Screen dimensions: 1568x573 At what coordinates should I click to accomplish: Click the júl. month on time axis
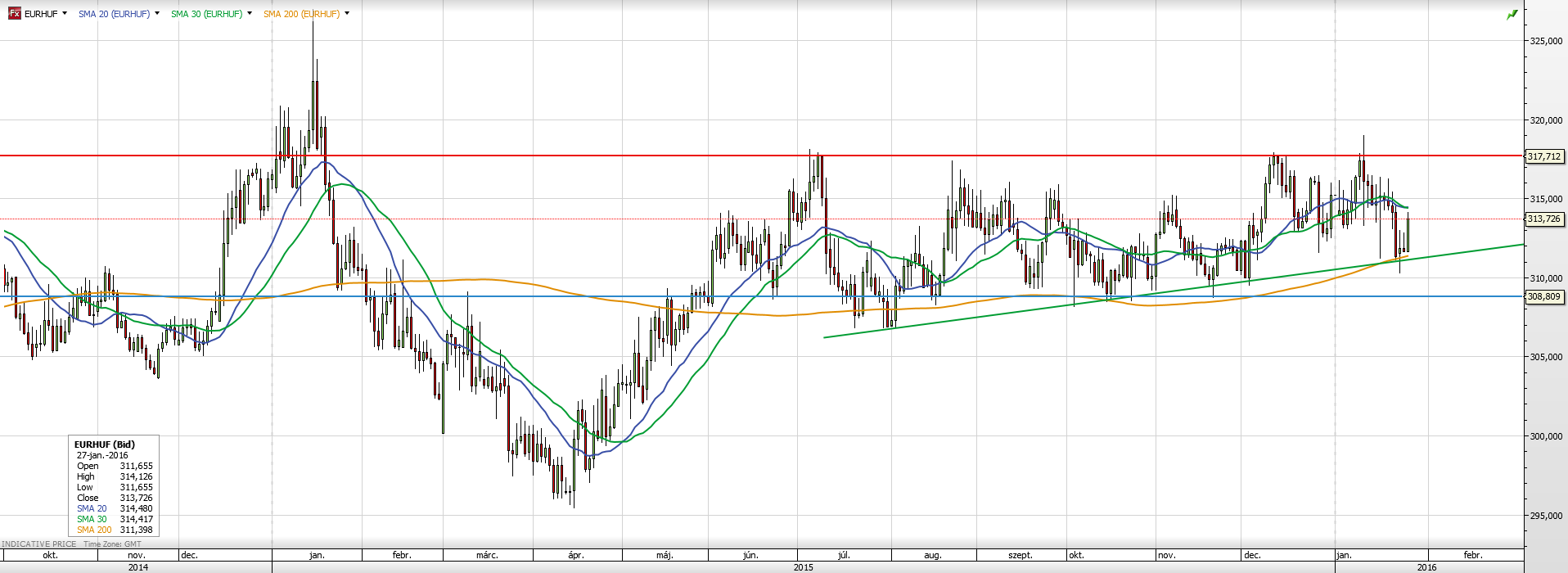[844, 555]
